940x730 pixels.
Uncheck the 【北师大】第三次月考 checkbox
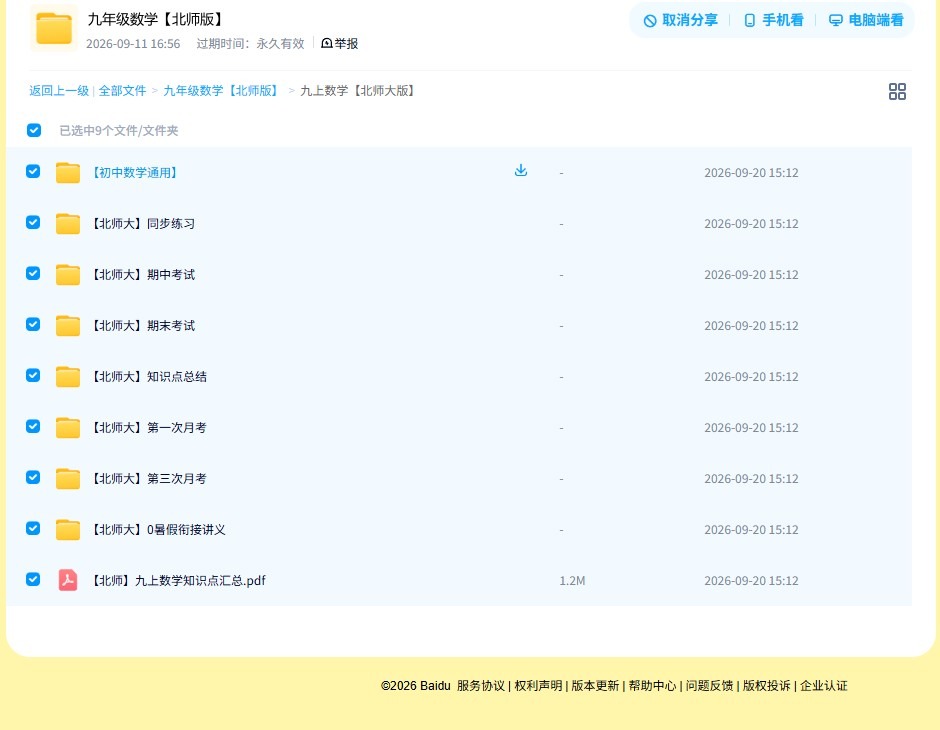click(33, 477)
